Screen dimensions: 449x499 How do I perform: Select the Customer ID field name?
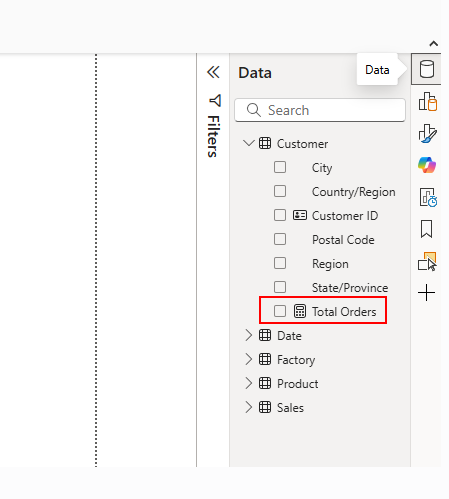345,216
